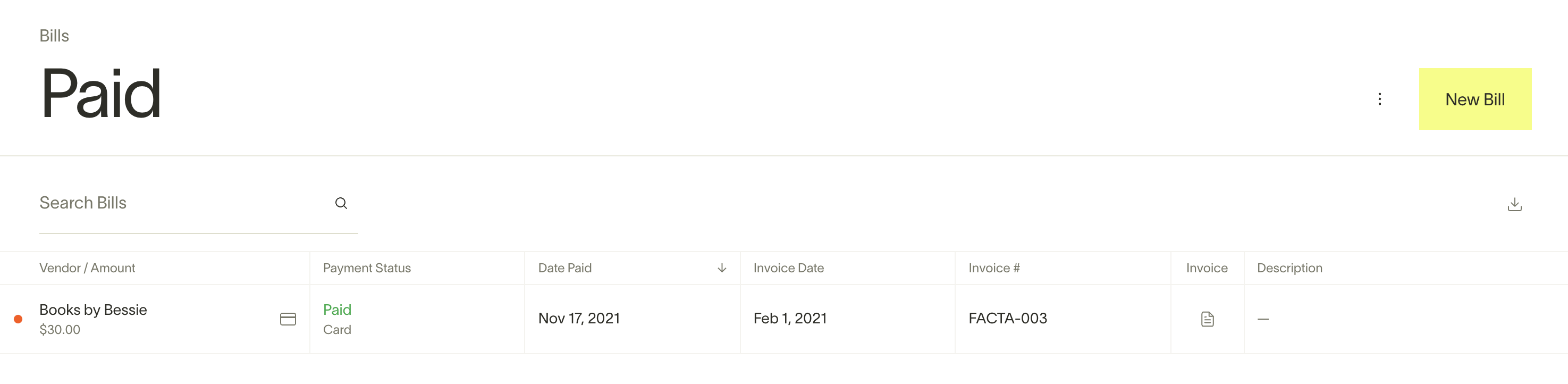Click the Nov 17, 2021 date paid cell
Viewport: 1568px width, 384px height.
pos(579,318)
